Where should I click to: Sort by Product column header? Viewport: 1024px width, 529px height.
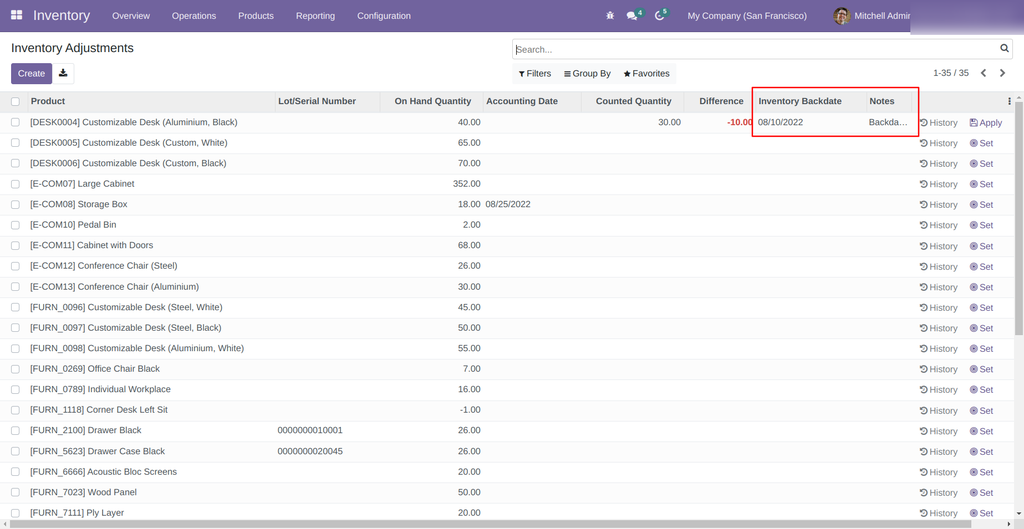pyautogui.click(x=152, y=101)
